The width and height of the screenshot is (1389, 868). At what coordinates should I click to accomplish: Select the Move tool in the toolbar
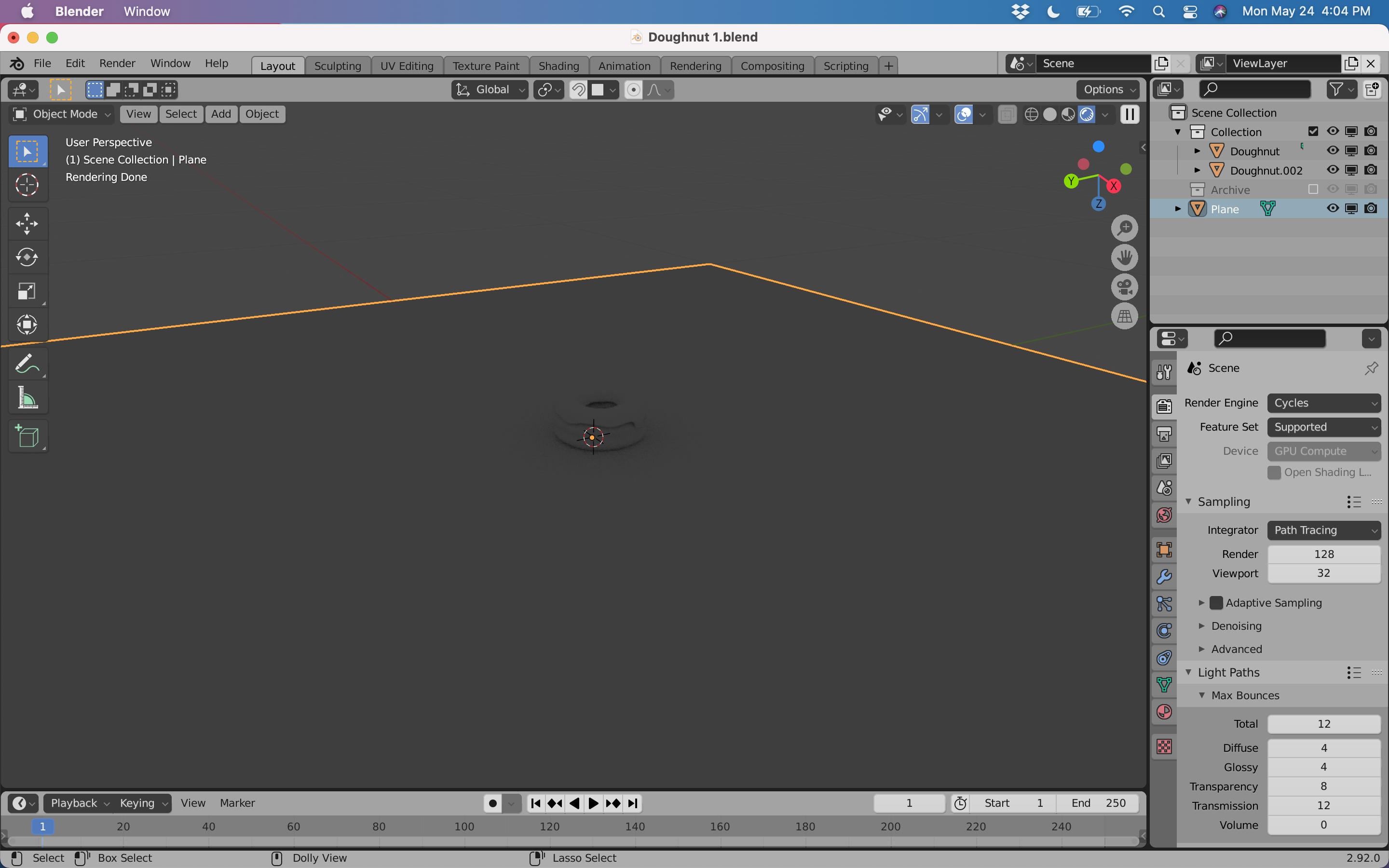point(27,223)
